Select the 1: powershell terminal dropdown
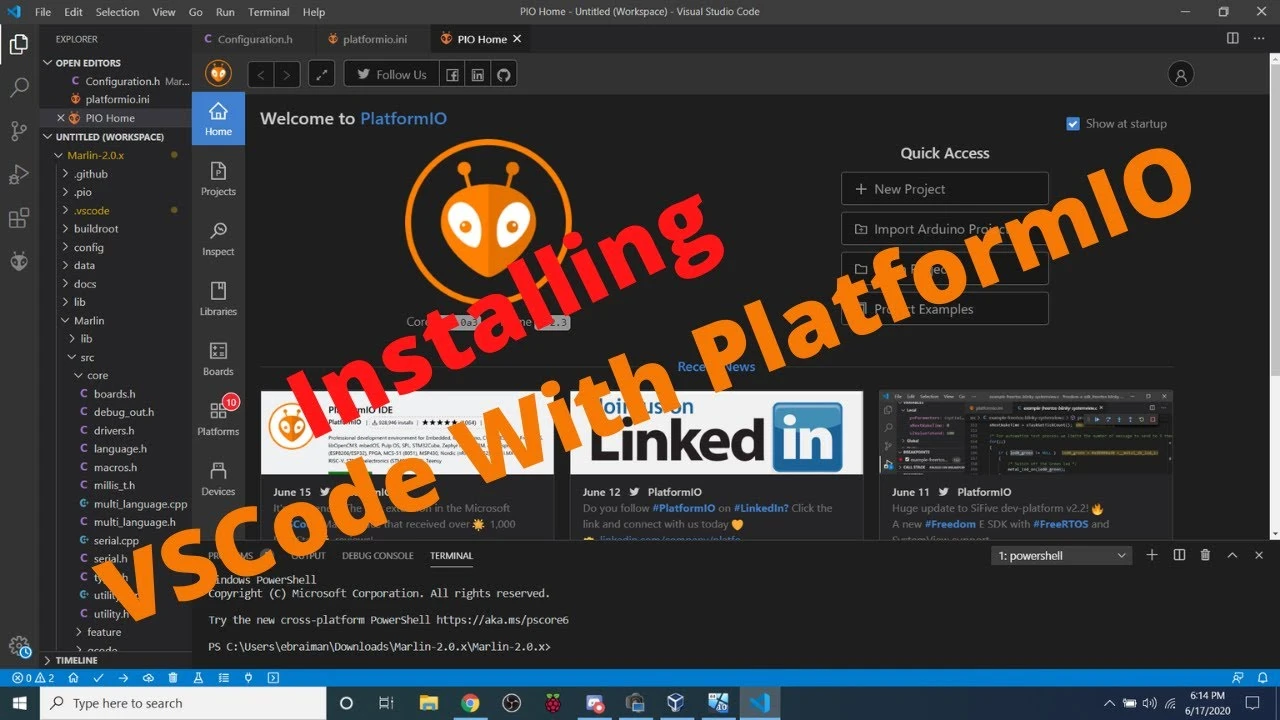1280x720 pixels. coord(1063,555)
